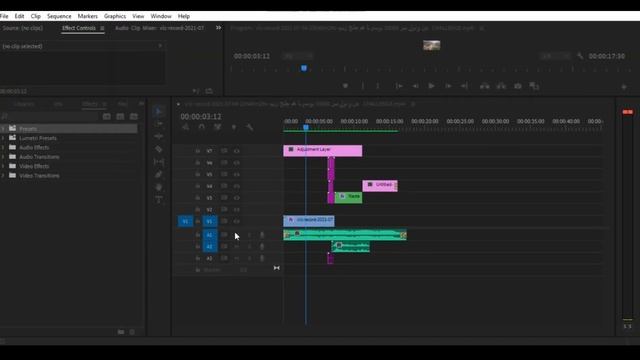Expand the Audio Effects folder
Screen dimensions: 640x360
pyautogui.click(x=3, y=147)
